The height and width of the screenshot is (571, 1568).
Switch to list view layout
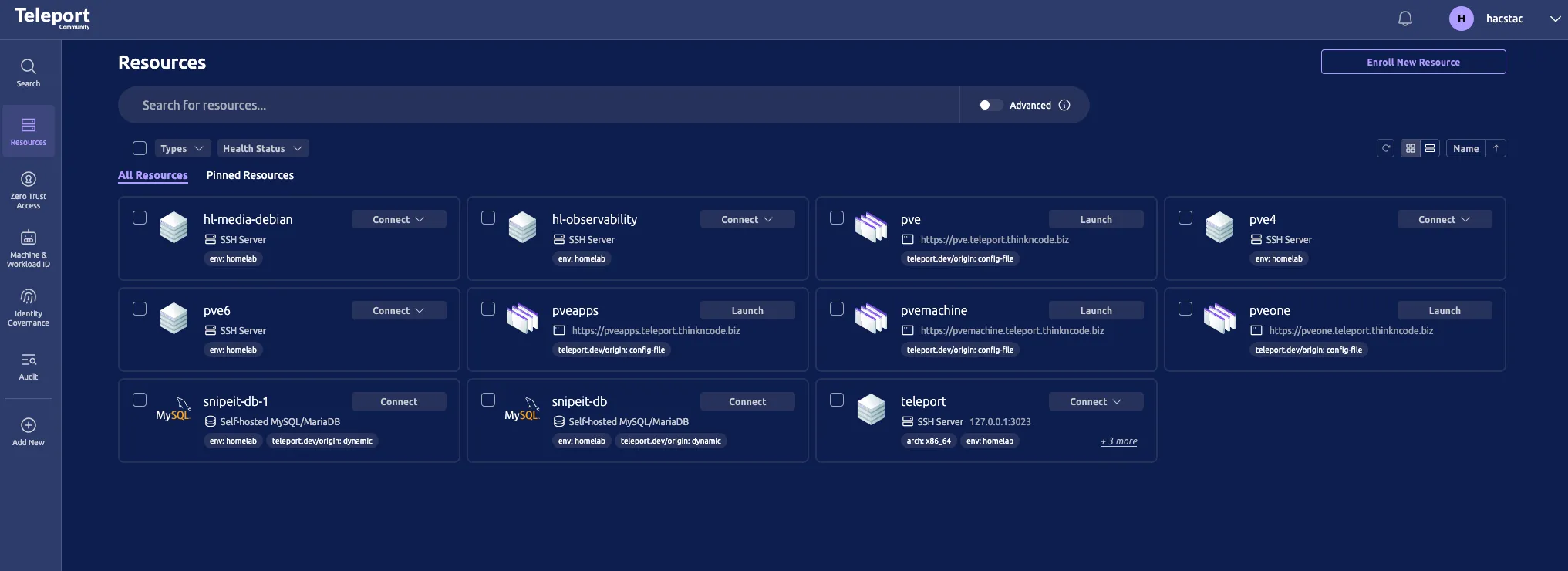point(1430,148)
